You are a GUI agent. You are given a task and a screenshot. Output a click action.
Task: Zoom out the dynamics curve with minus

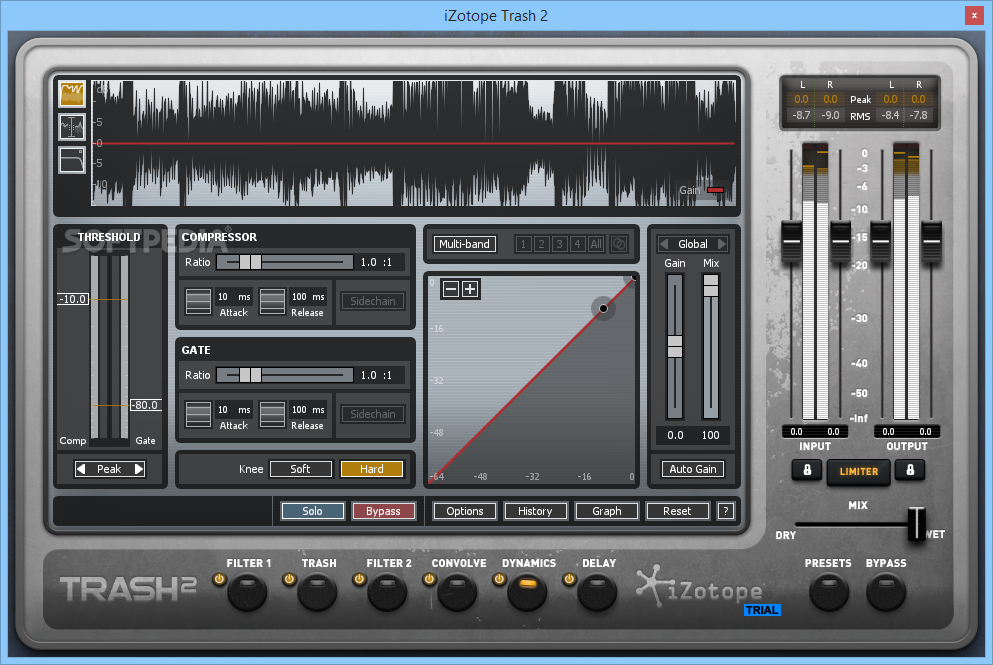point(451,289)
